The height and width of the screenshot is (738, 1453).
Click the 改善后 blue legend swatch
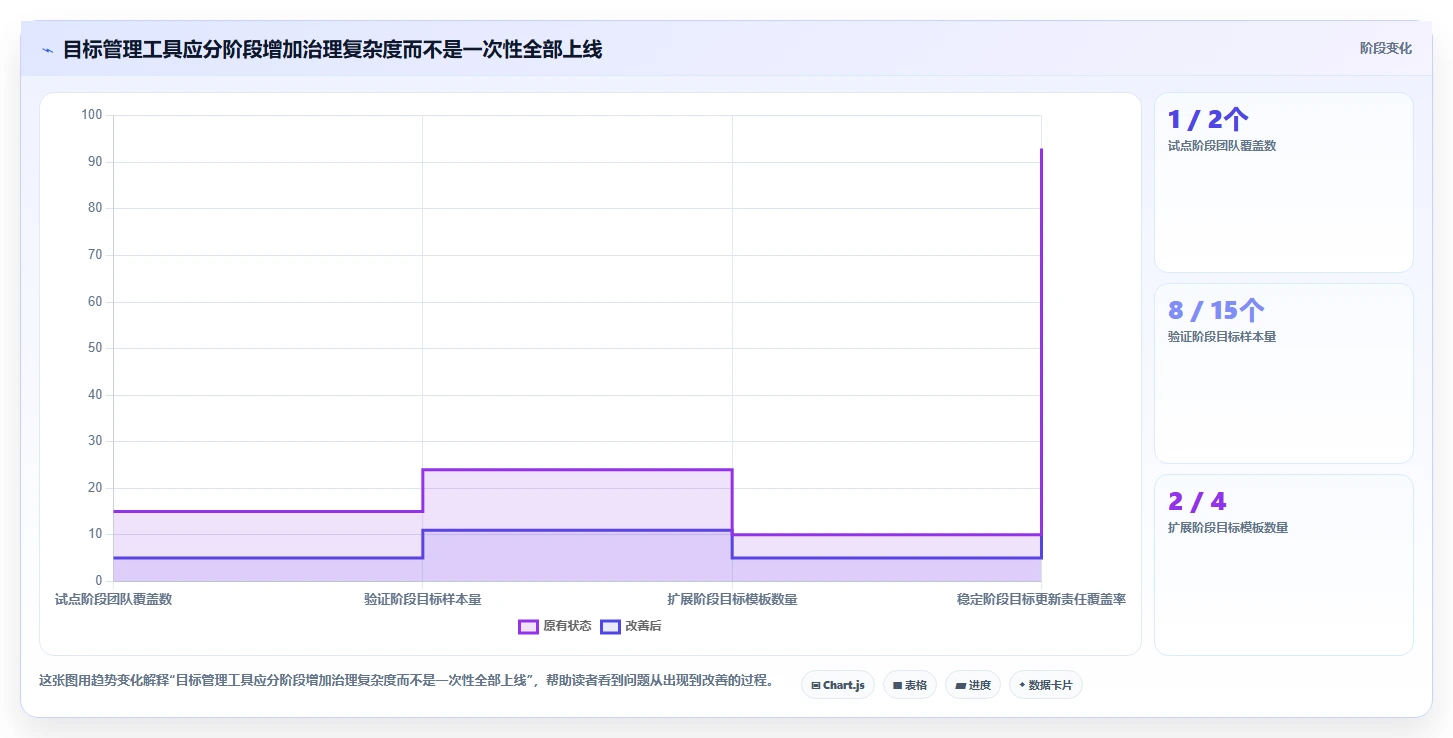(x=610, y=626)
